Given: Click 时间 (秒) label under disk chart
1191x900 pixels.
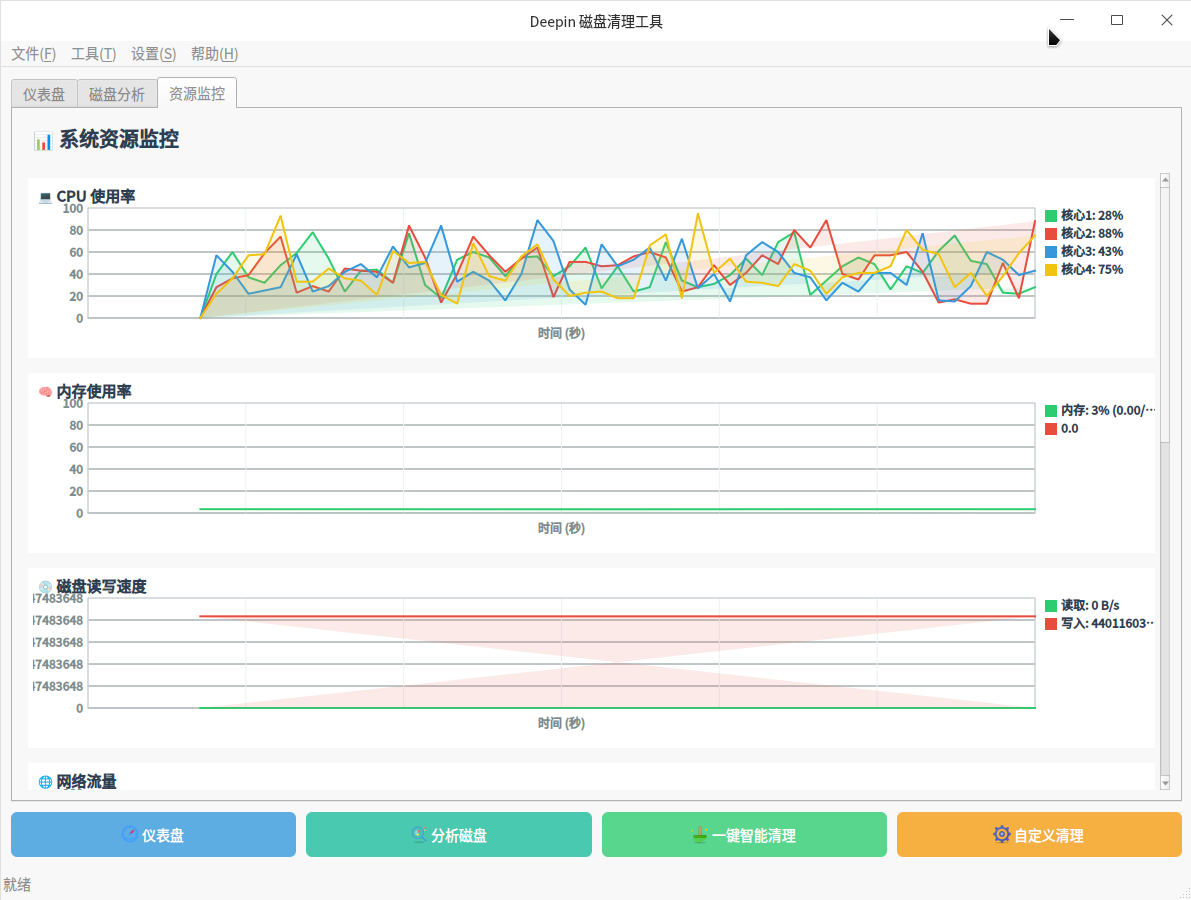Looking at the screenshot, I should [x=561, y=724].
